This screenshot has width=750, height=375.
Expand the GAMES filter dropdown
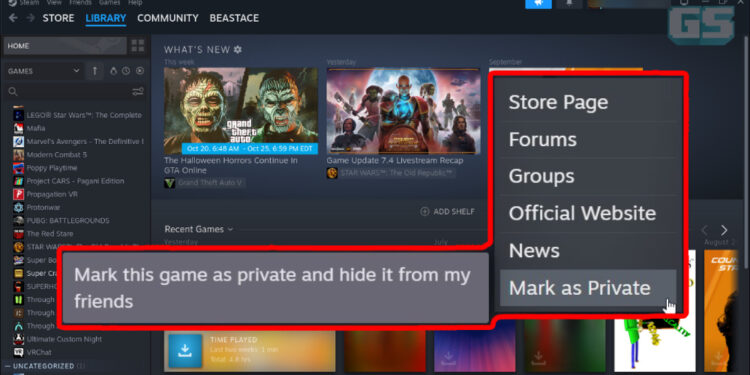(44, 71)
